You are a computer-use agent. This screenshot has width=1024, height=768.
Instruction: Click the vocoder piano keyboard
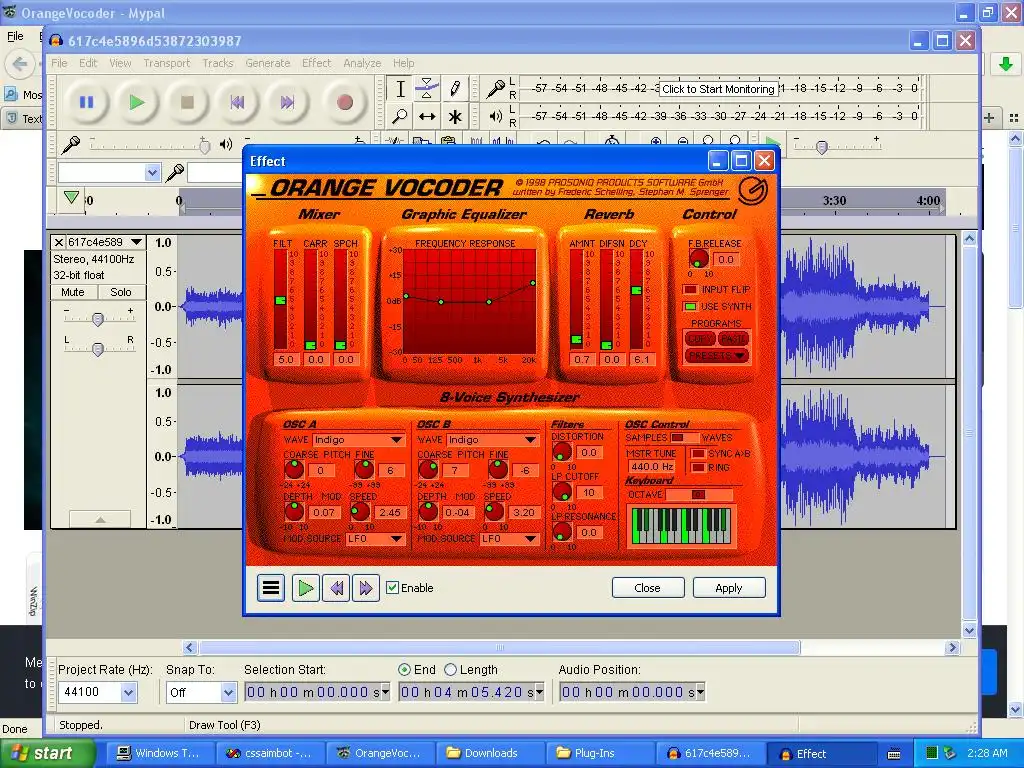coord(681,526)
